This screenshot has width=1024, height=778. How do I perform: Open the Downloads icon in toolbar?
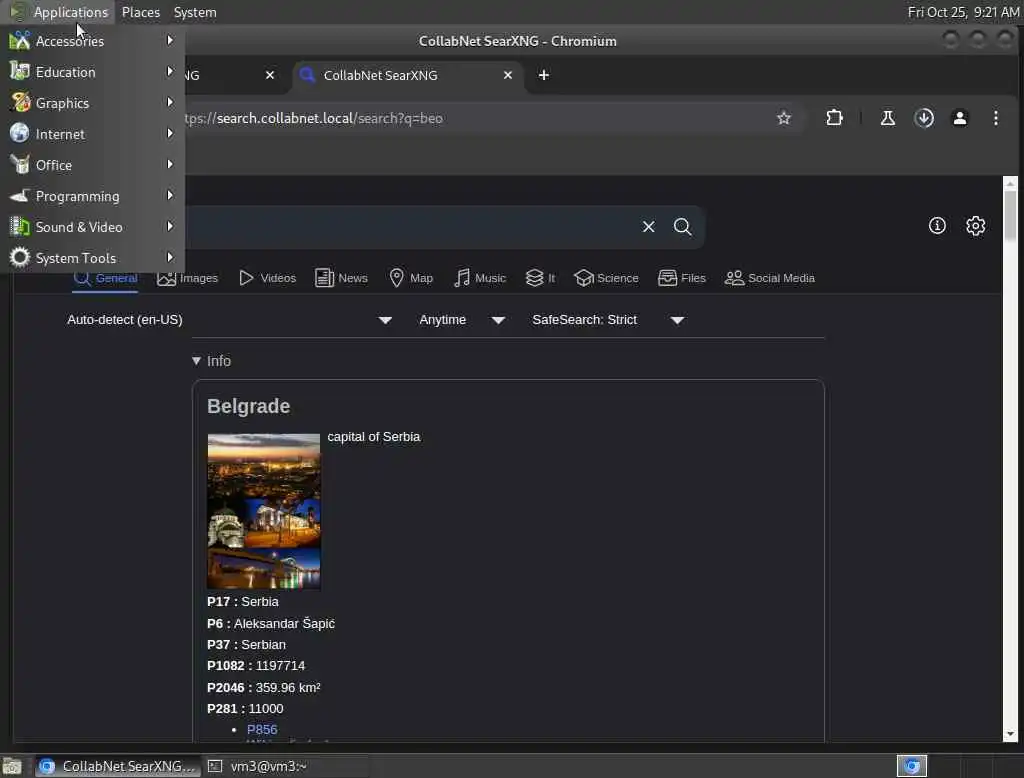pyautogui.click(x=923, y=118)
